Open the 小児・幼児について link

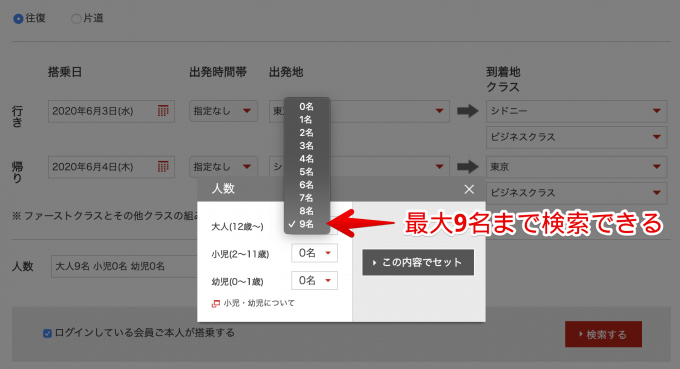[x=259, y=303]
